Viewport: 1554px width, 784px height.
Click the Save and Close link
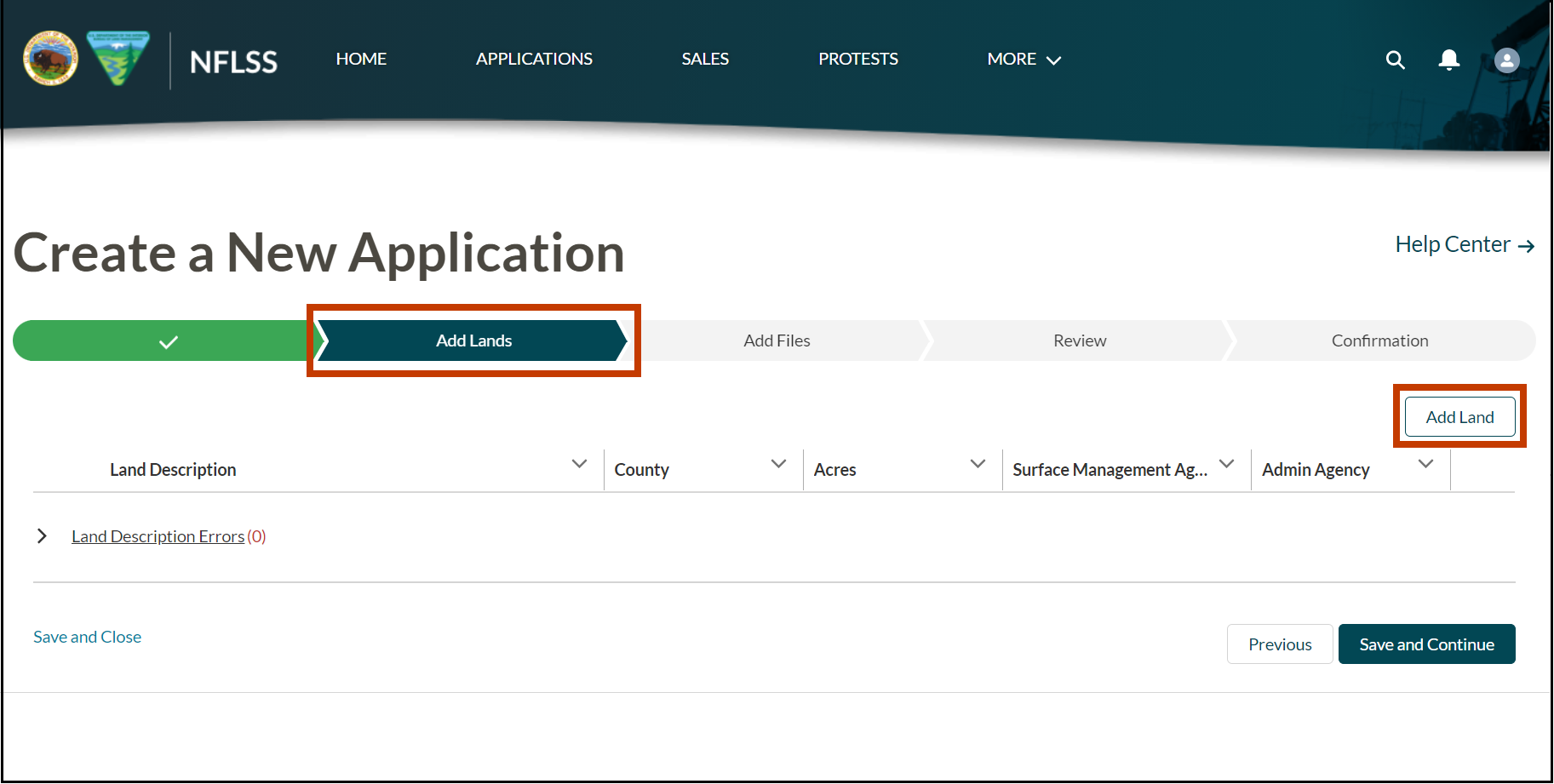[x=86, y=636]
